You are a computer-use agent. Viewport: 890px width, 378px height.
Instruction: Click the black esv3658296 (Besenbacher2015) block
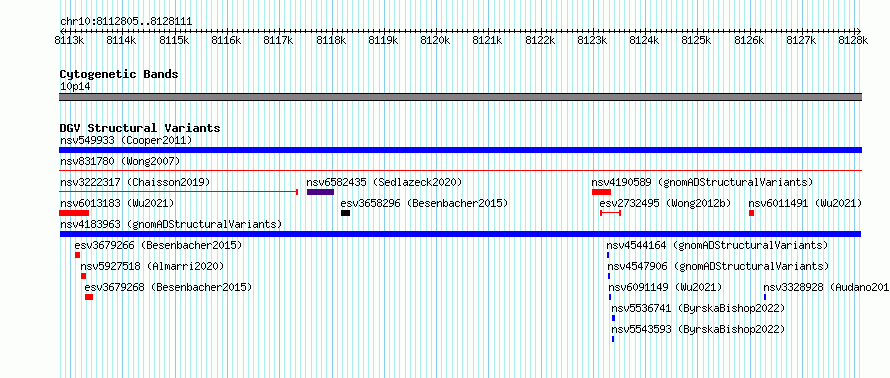point(345,213)
